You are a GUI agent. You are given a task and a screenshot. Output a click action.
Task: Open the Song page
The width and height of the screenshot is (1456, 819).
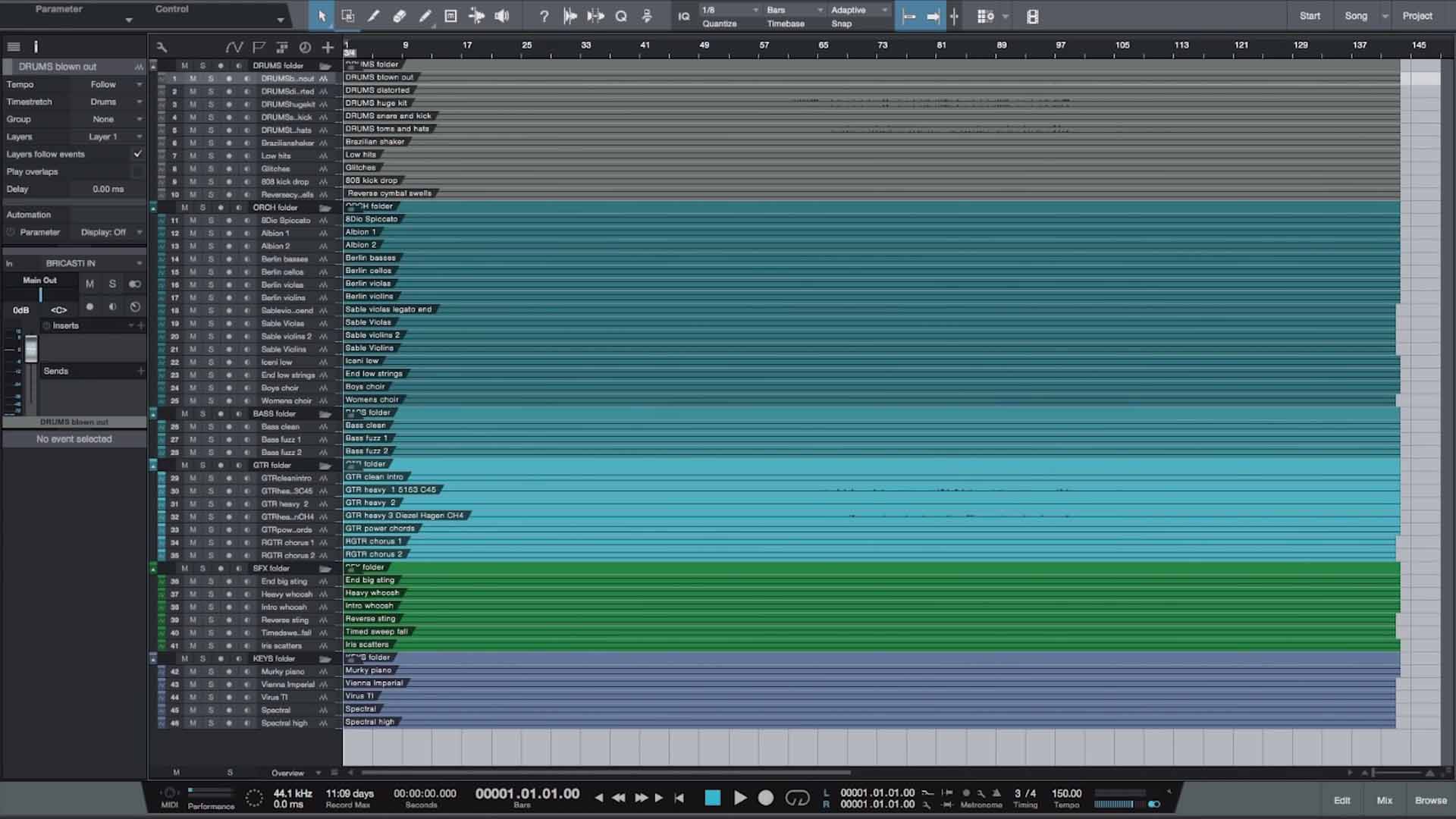[x=1356, y=16]
